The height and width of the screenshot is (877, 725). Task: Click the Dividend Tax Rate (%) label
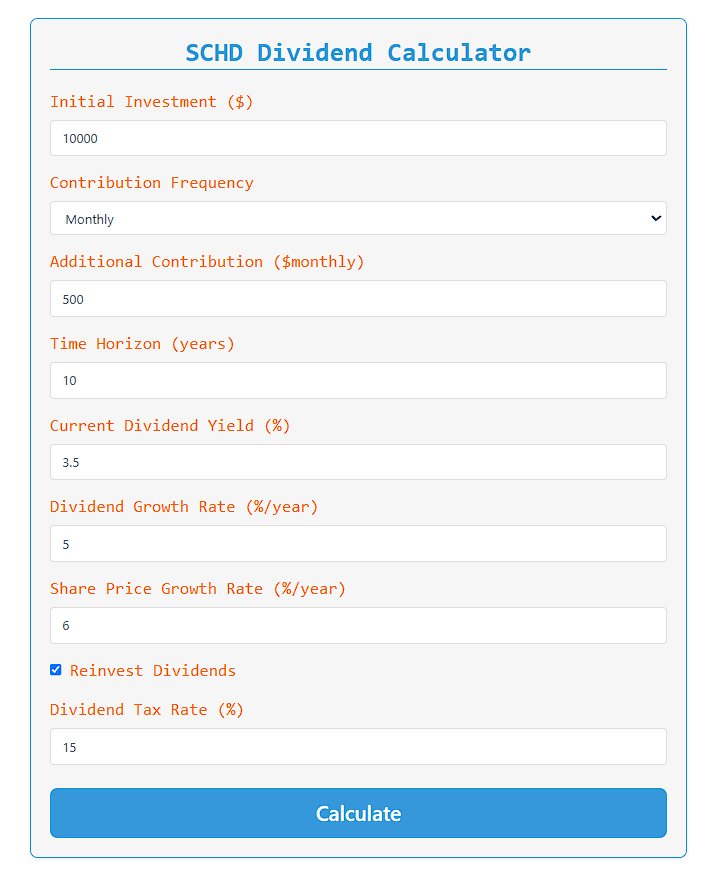tap(147, 710)
